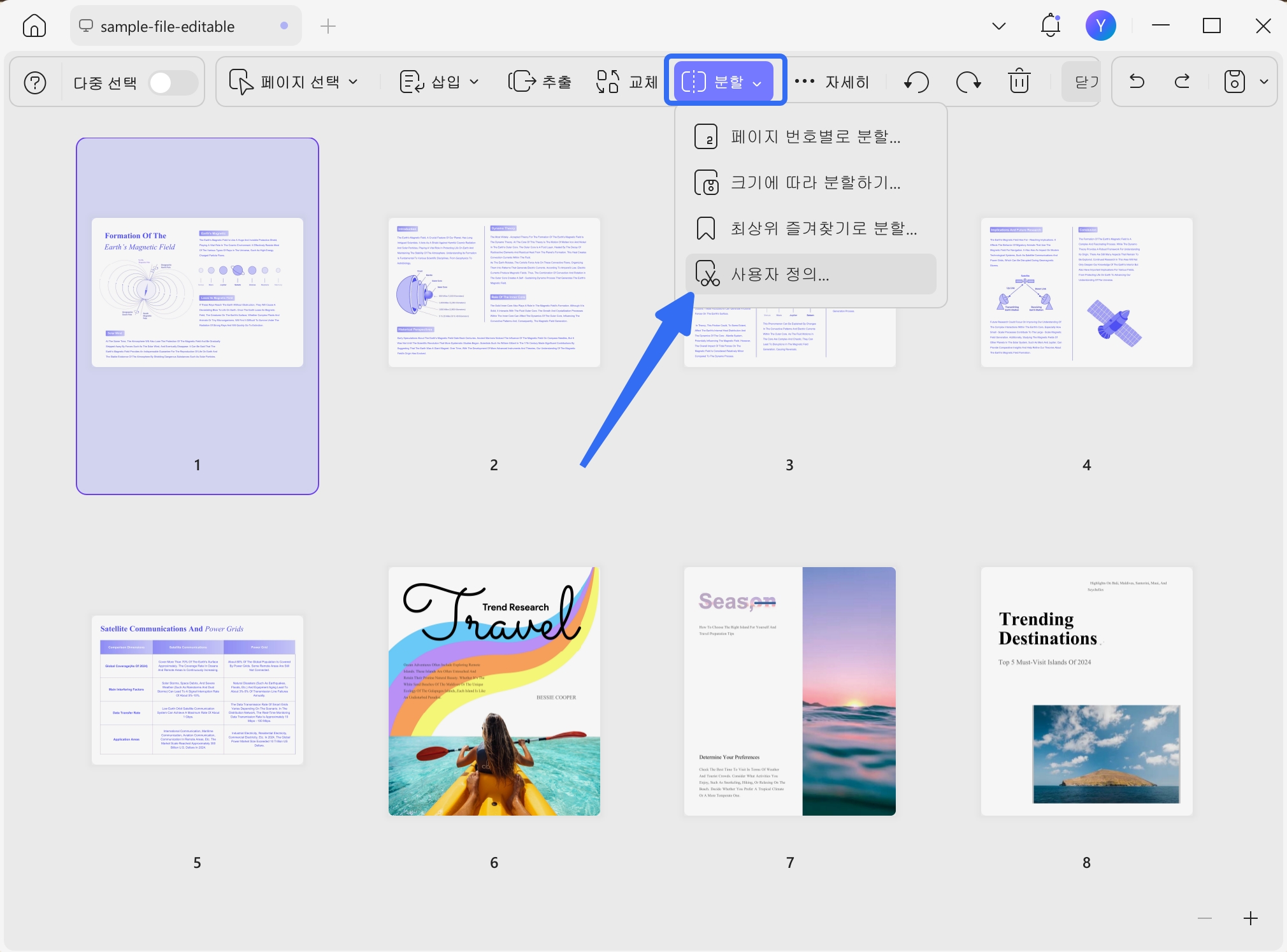This screenshot has height=952, width=1287.
Task: Choose 사용자 정의 menu option
Action: point(811,275)
